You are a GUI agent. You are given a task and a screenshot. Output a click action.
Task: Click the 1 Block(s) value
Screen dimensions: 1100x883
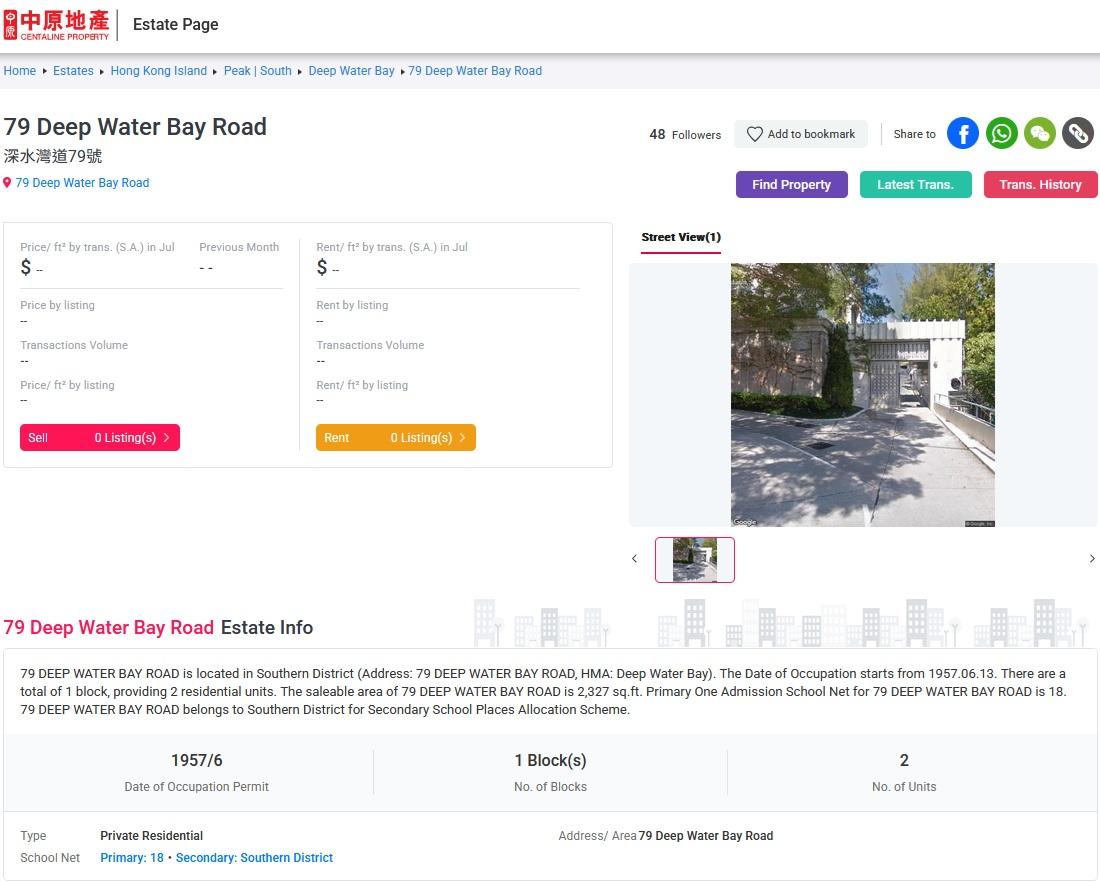(550, 760)
